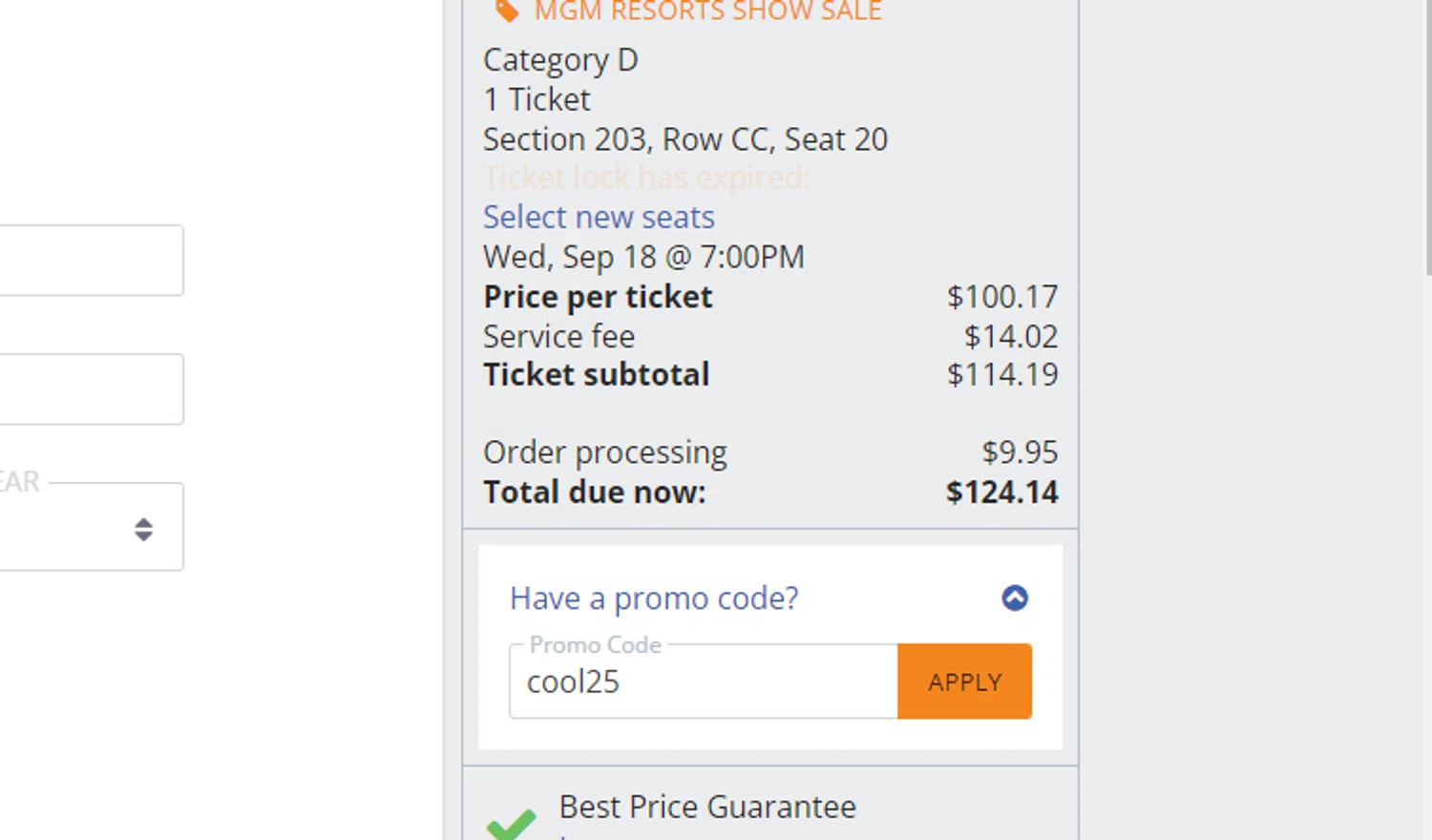Open the year dropdown using its arrows
1432x840 pixels.
point(143,530)
